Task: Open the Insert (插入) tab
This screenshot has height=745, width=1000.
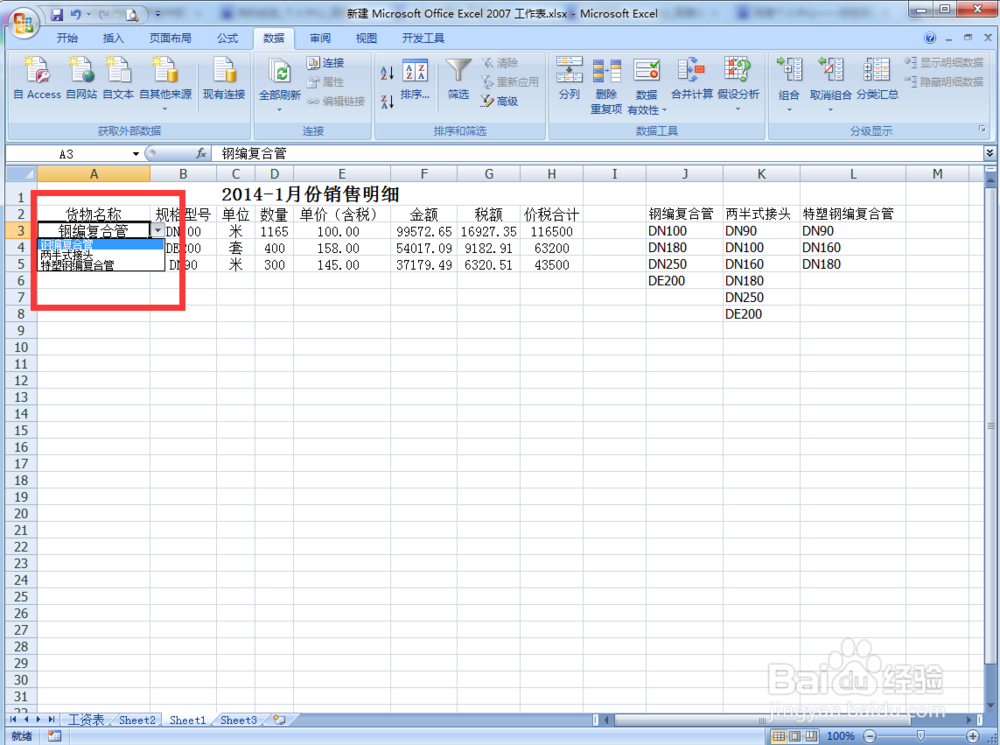Action: (114, 38)
